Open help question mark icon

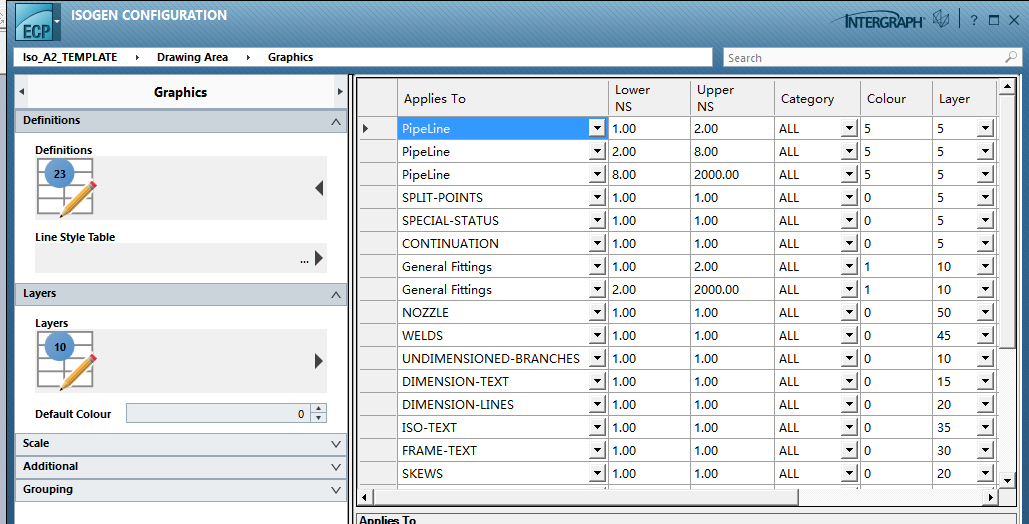[x=974, y=20]
